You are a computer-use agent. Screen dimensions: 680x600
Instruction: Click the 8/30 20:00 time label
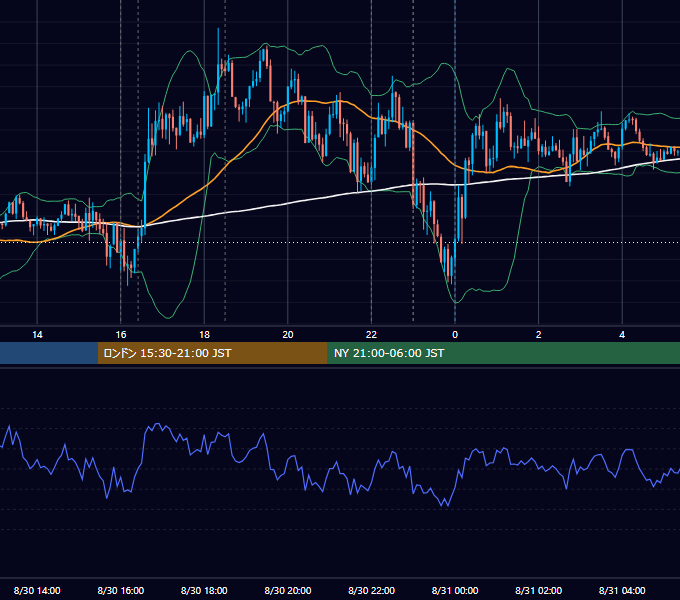pos(288,590)
